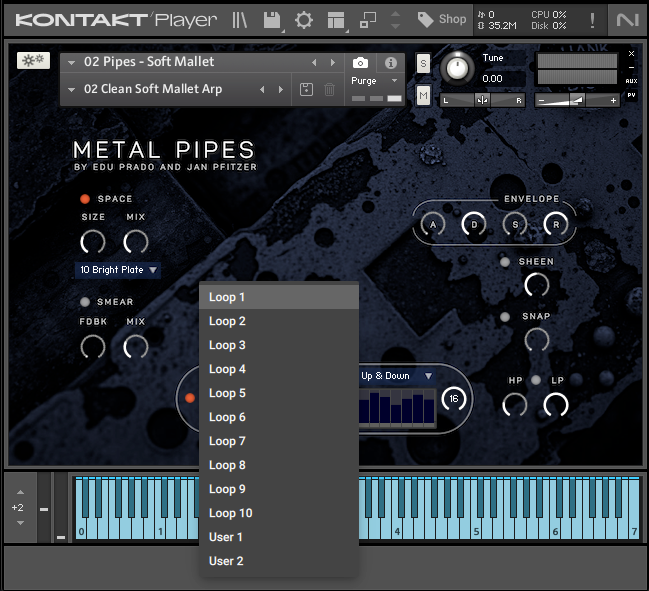Click the exclamation warning icon
This screenshot has height=591, width=649.
(592, 19)
